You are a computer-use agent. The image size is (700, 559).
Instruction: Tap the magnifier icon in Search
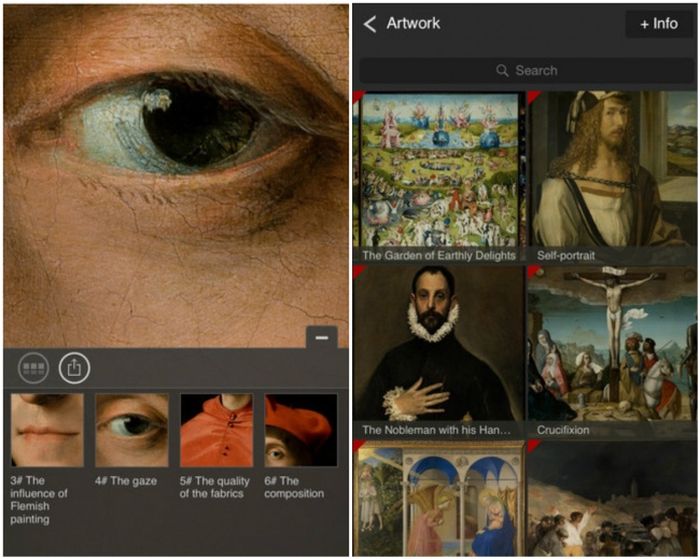click(502, 71)
